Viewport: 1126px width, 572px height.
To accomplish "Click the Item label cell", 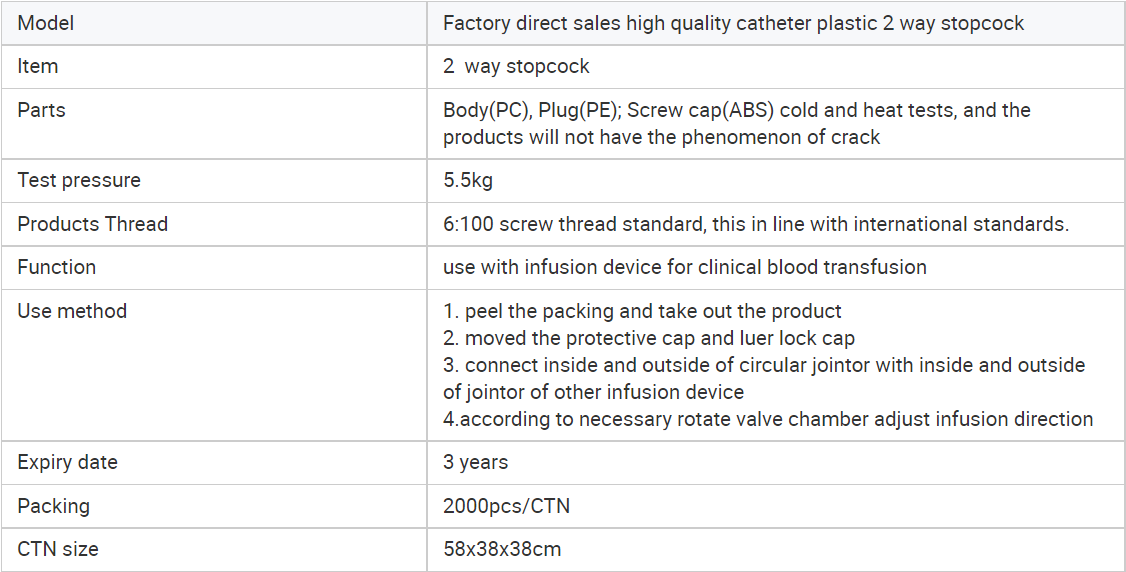I will coord(213,67).
